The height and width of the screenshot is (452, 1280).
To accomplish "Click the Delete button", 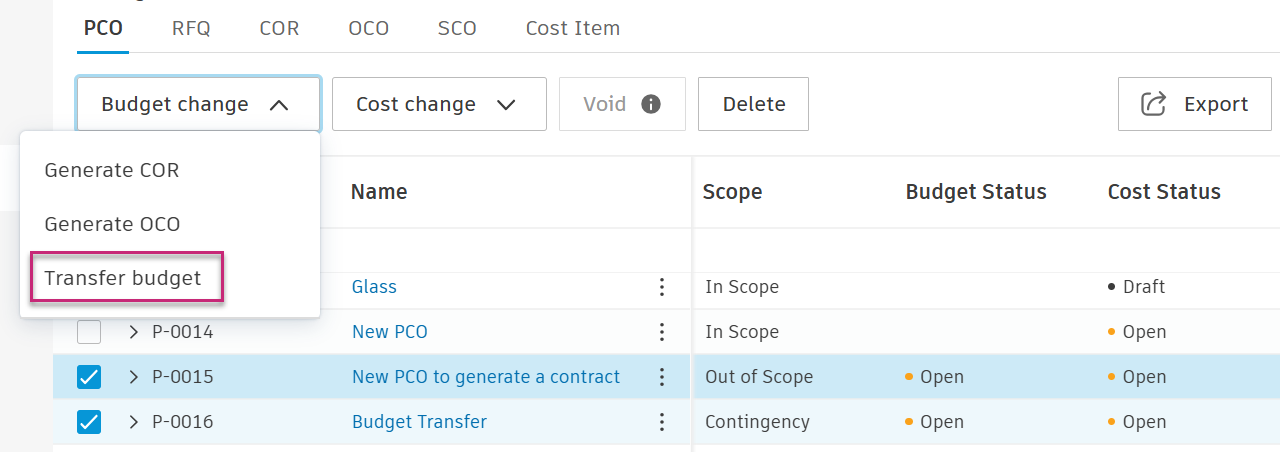I will tap(753, 104).
